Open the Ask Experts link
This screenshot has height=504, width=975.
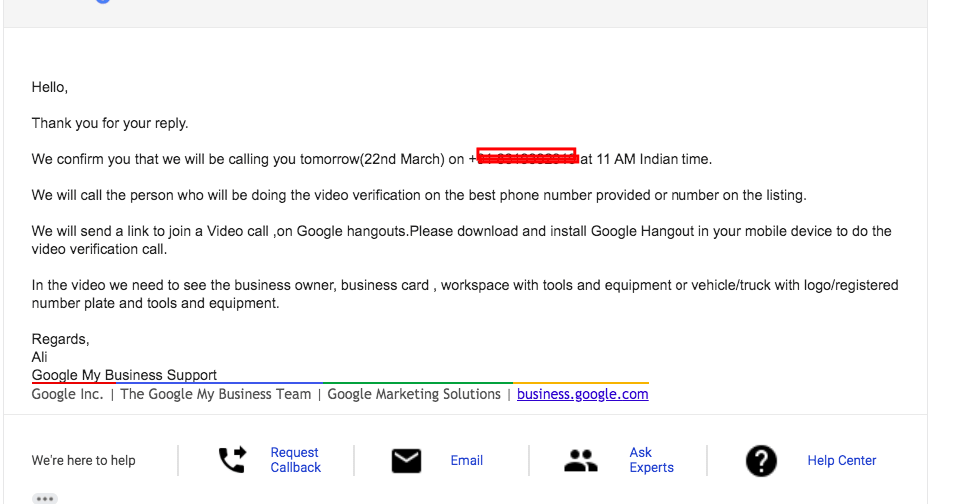click(x=651, y=460)
